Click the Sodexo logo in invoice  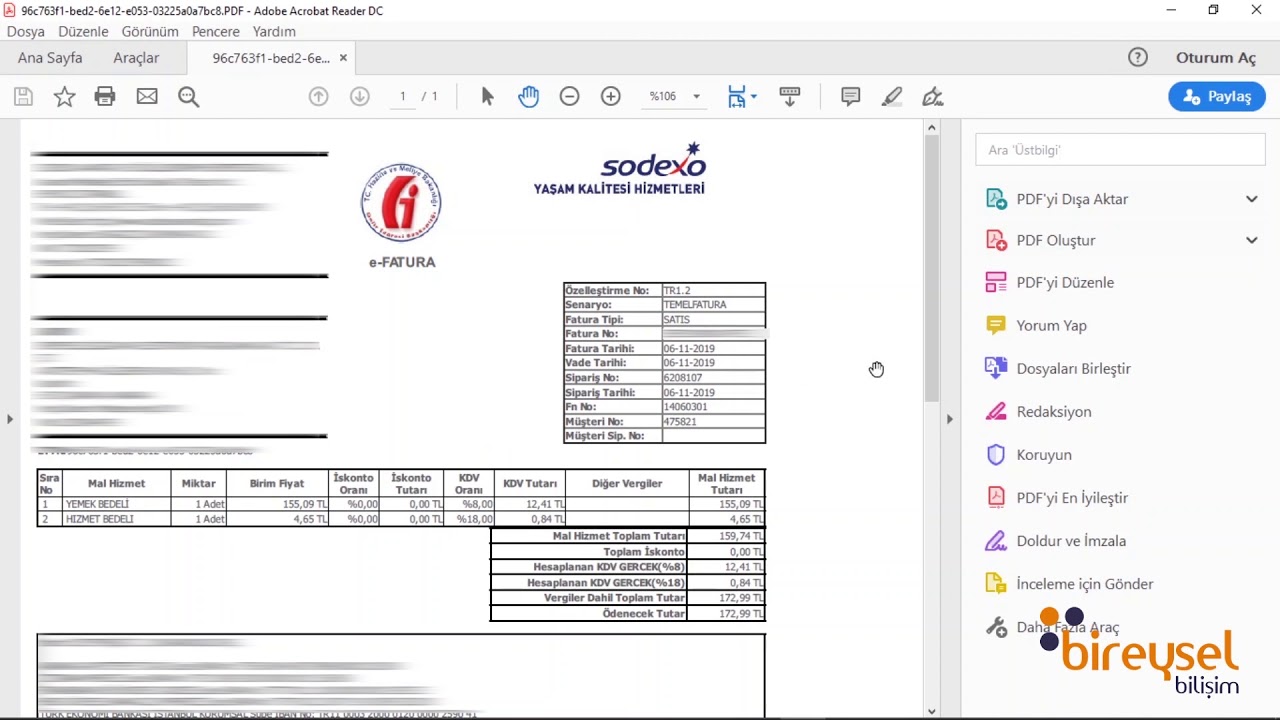point(653,162)
